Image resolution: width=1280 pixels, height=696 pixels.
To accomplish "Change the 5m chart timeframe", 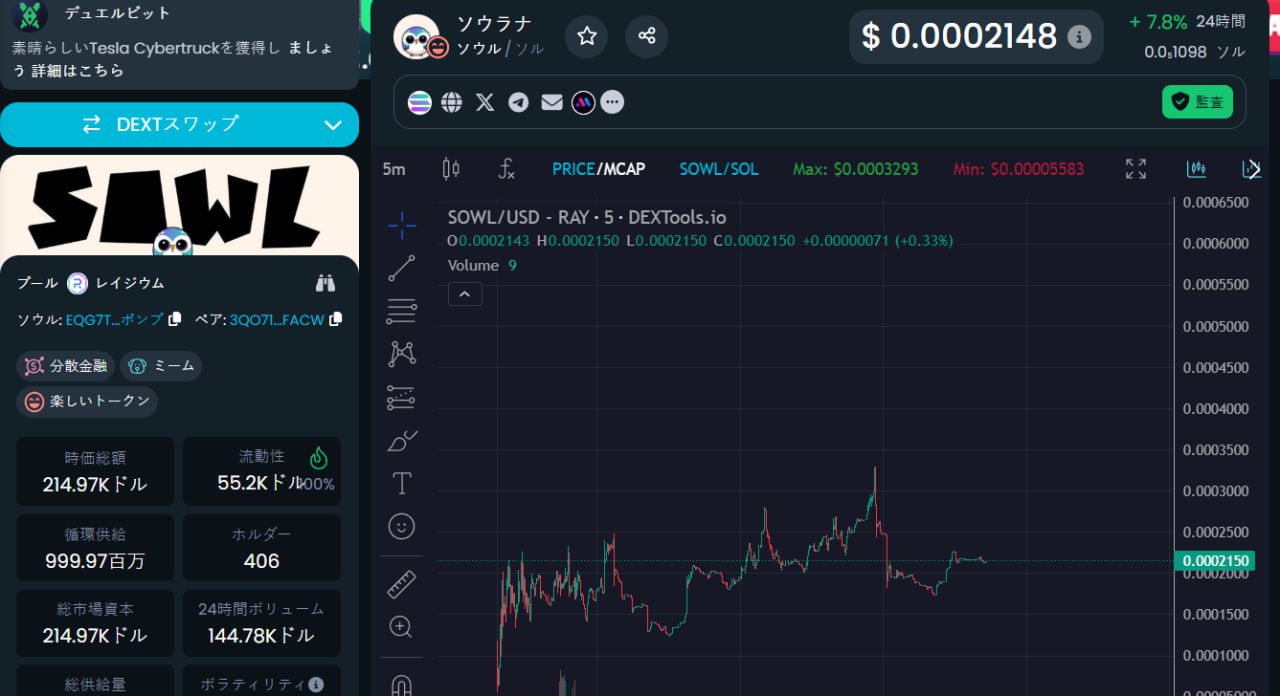I will pos(394,169).
